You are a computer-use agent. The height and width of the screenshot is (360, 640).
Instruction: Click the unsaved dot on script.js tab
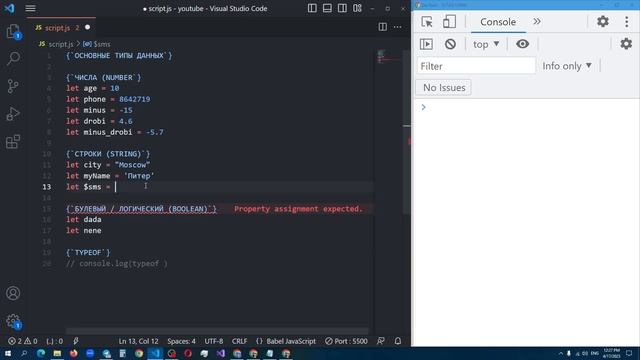87,27
